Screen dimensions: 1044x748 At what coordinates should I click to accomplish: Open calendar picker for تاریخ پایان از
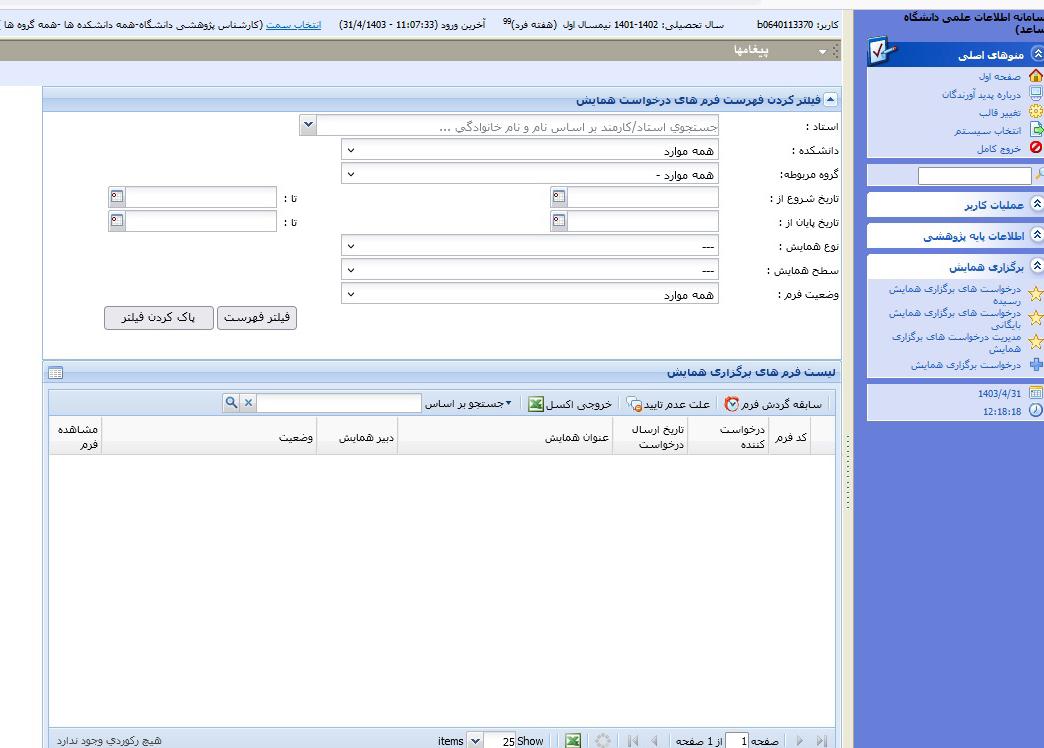coord(559,221)
